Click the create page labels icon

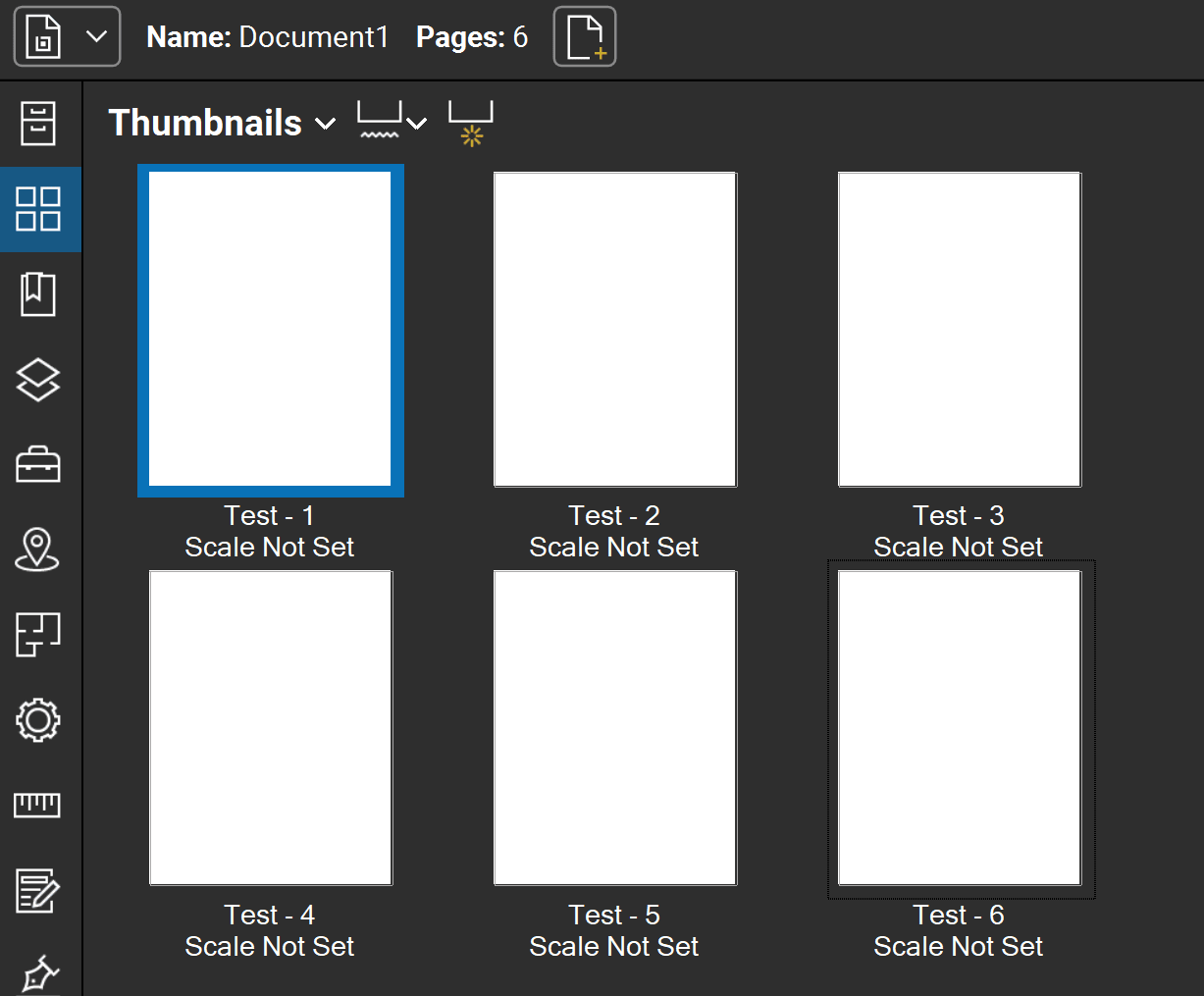point(471,123)
